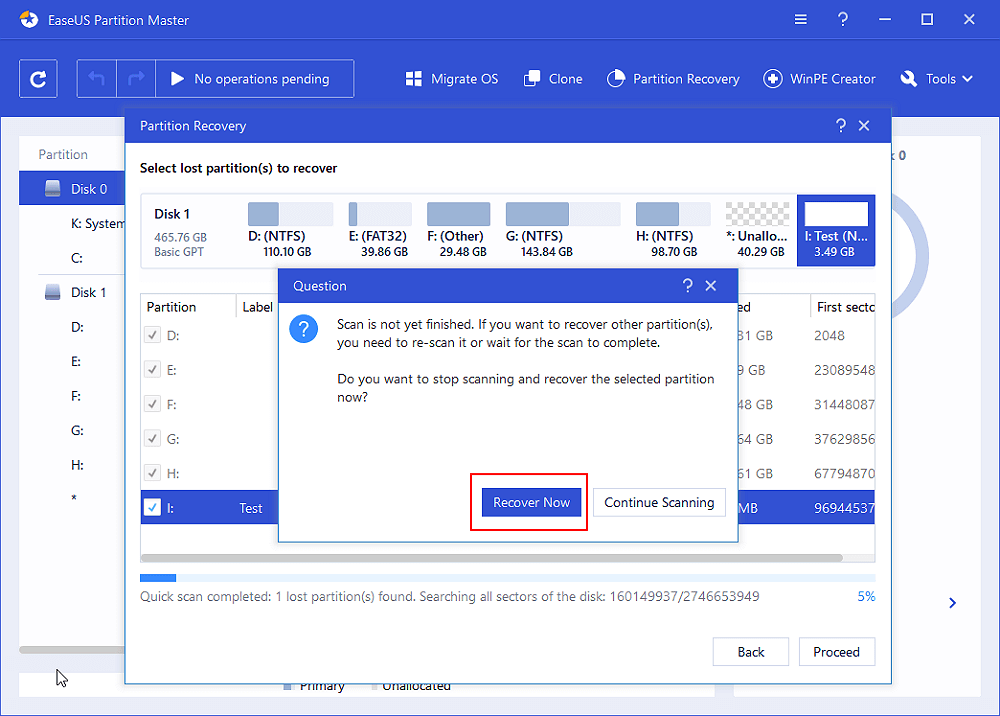Open the Clone tool
The height and width of the screenshot is (716, 1000).
[x=553, y=78]
